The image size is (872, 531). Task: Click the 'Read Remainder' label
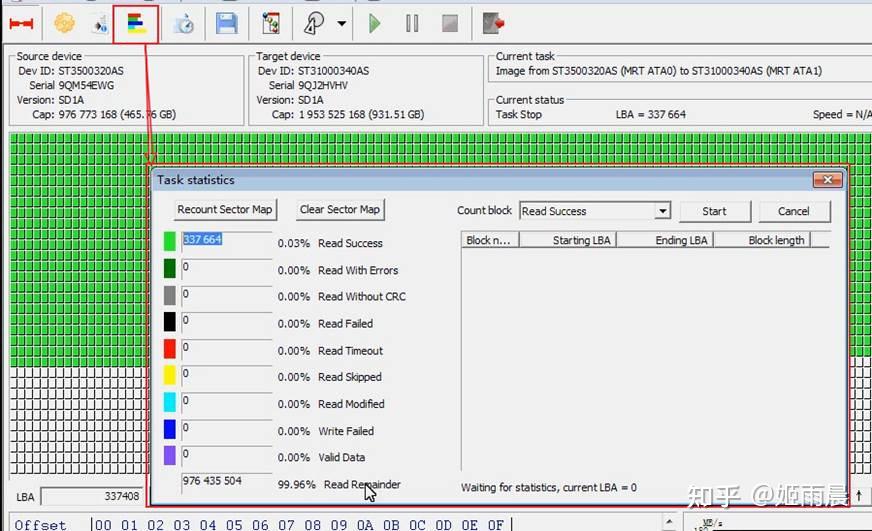(x=362, y=484)
